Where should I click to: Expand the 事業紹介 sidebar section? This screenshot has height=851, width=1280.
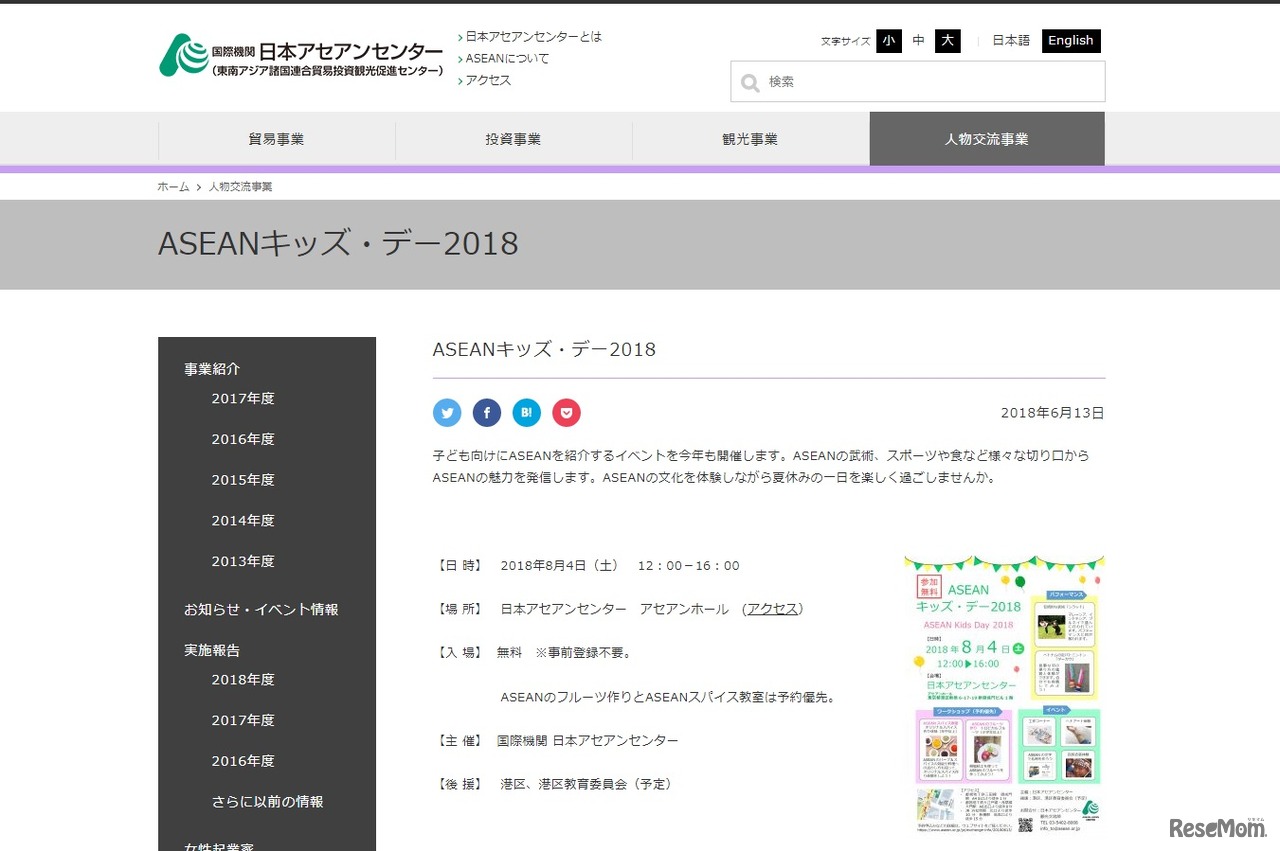pos(210,368)
